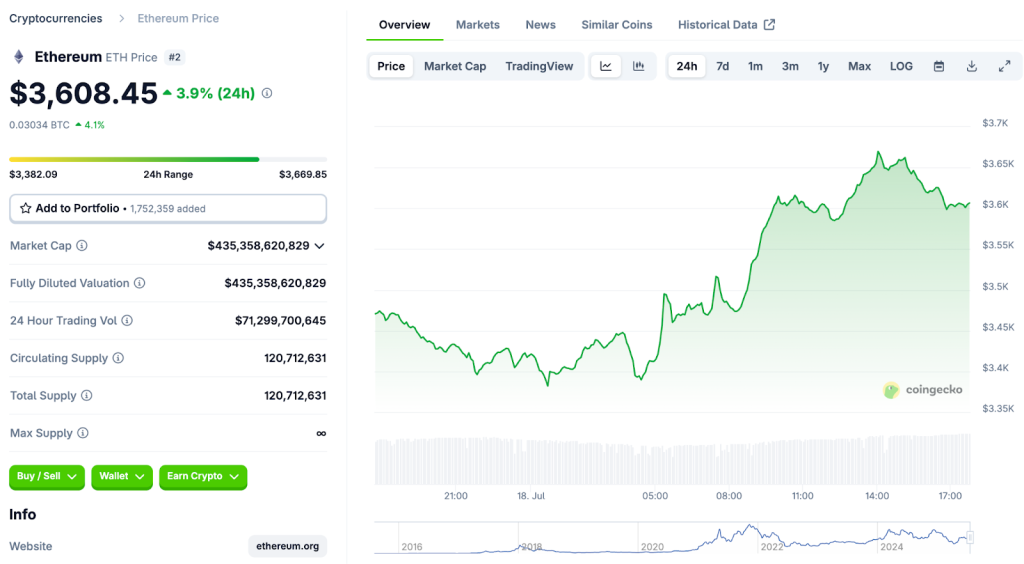Click the #2 rank badge

(174, 57)
